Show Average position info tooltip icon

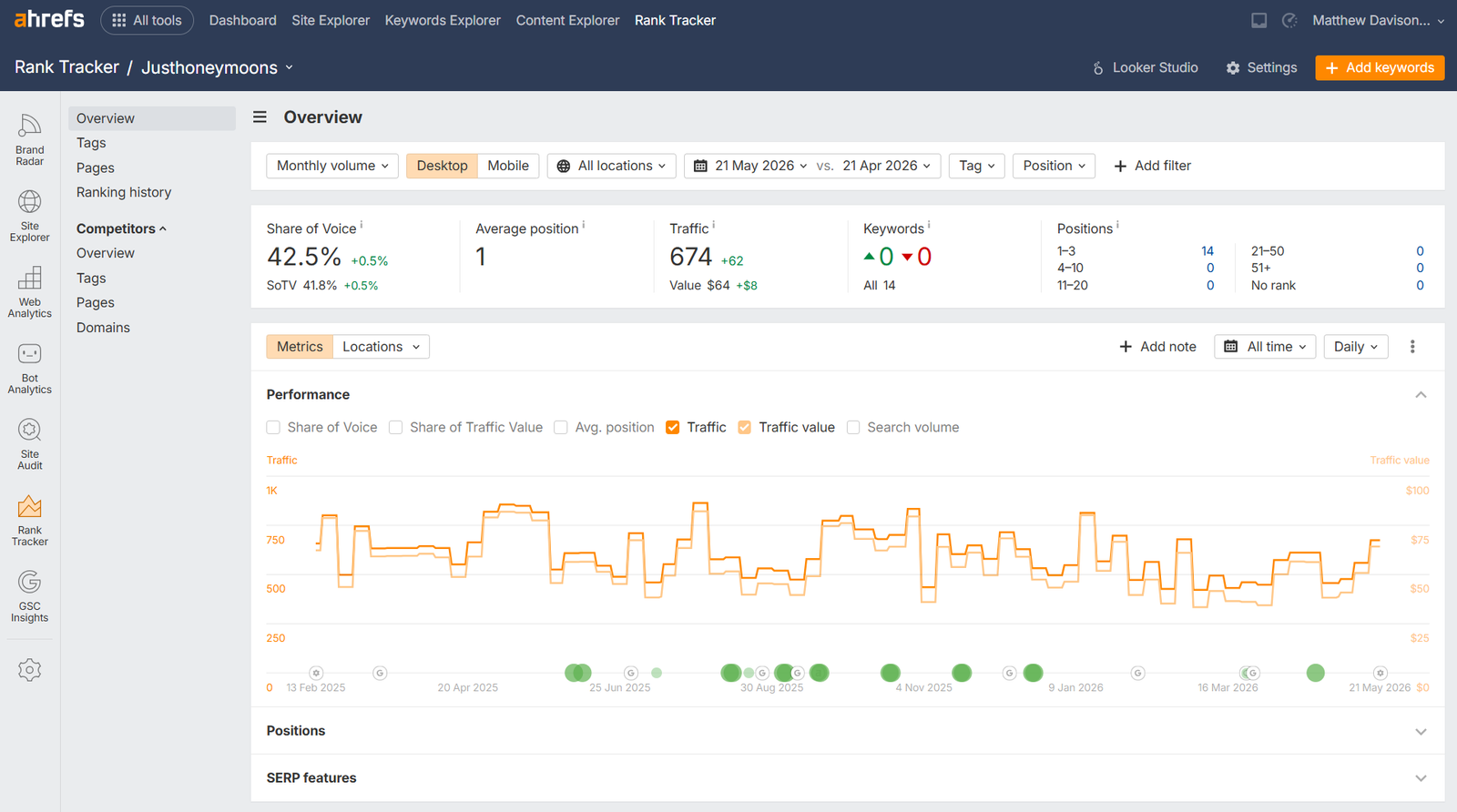click(x=584, y=224)
